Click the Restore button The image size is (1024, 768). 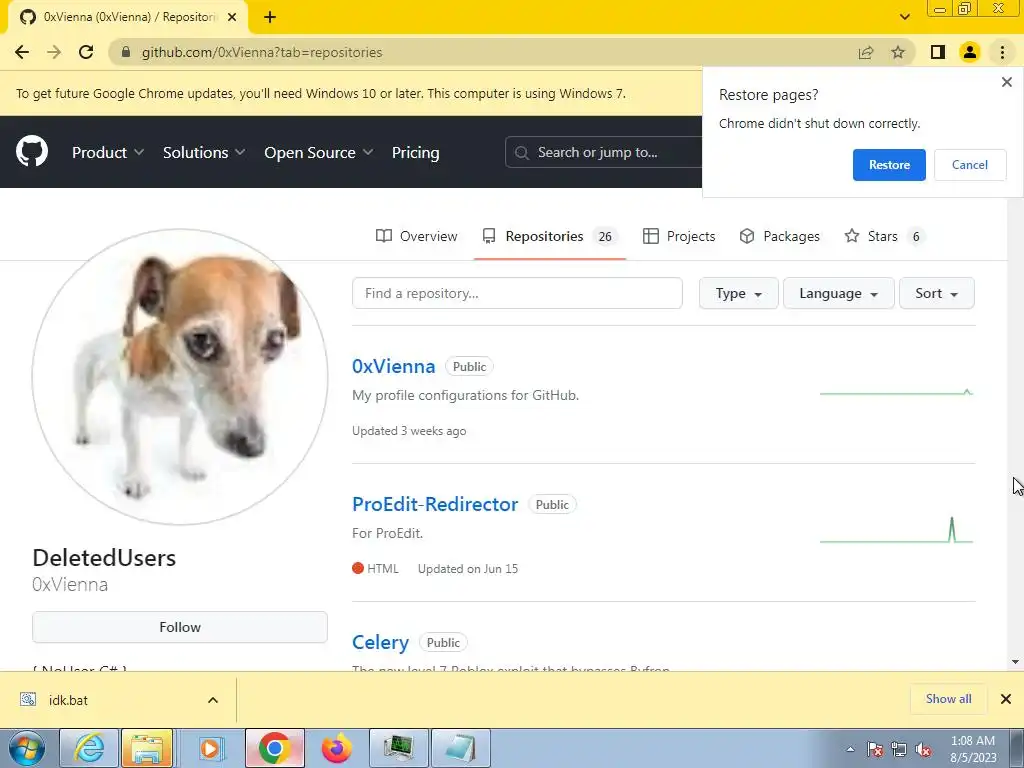tap(889, 165)
